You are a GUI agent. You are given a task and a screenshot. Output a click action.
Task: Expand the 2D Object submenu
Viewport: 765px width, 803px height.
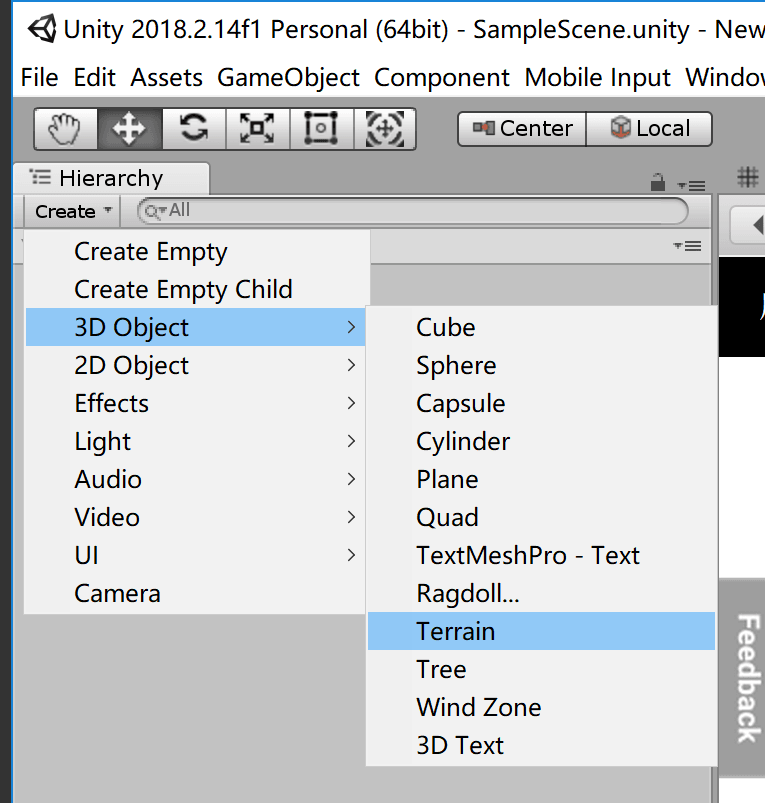(195, 365)
